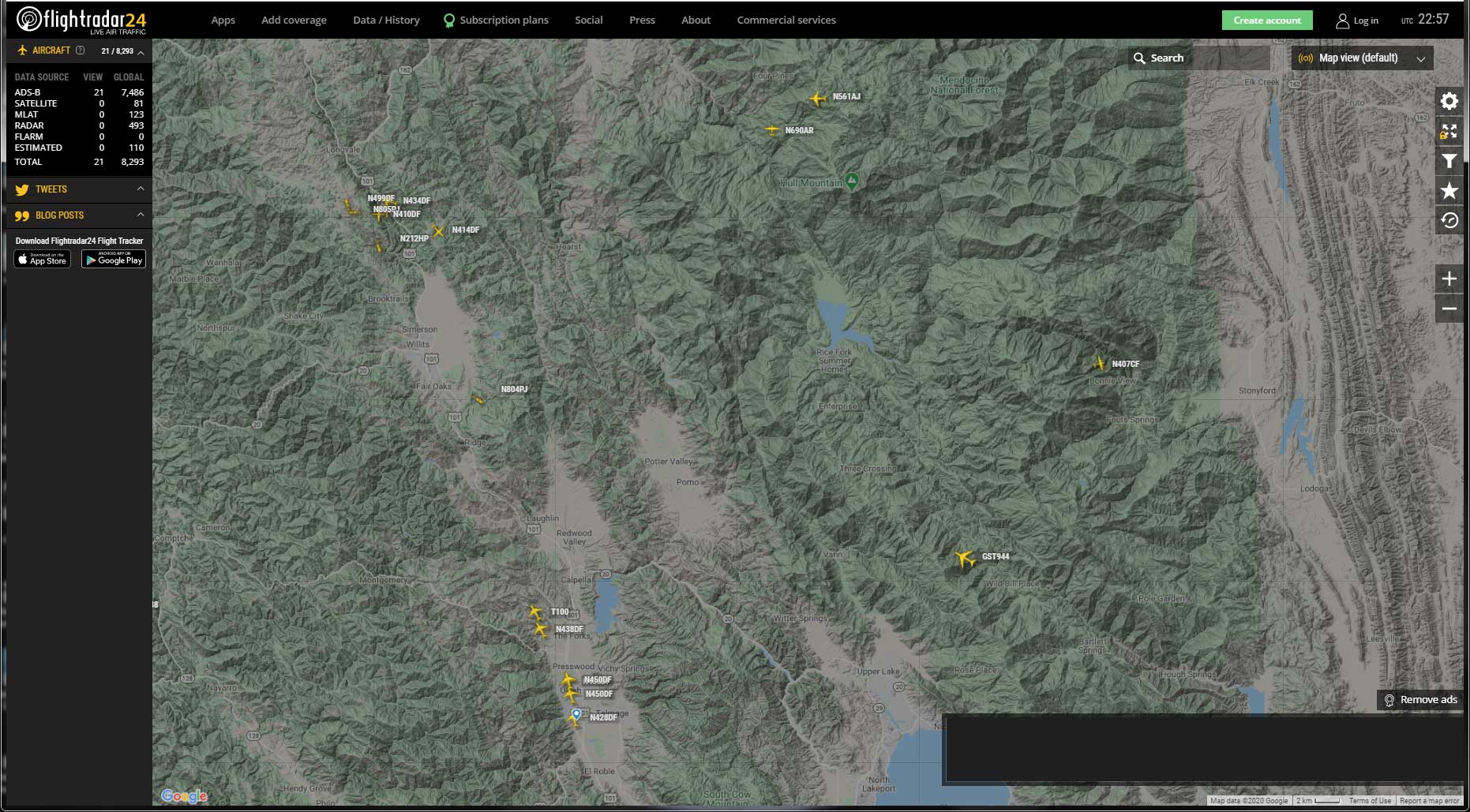
Task: Open map settings gear icon
Action: [x=1449, y=101]
